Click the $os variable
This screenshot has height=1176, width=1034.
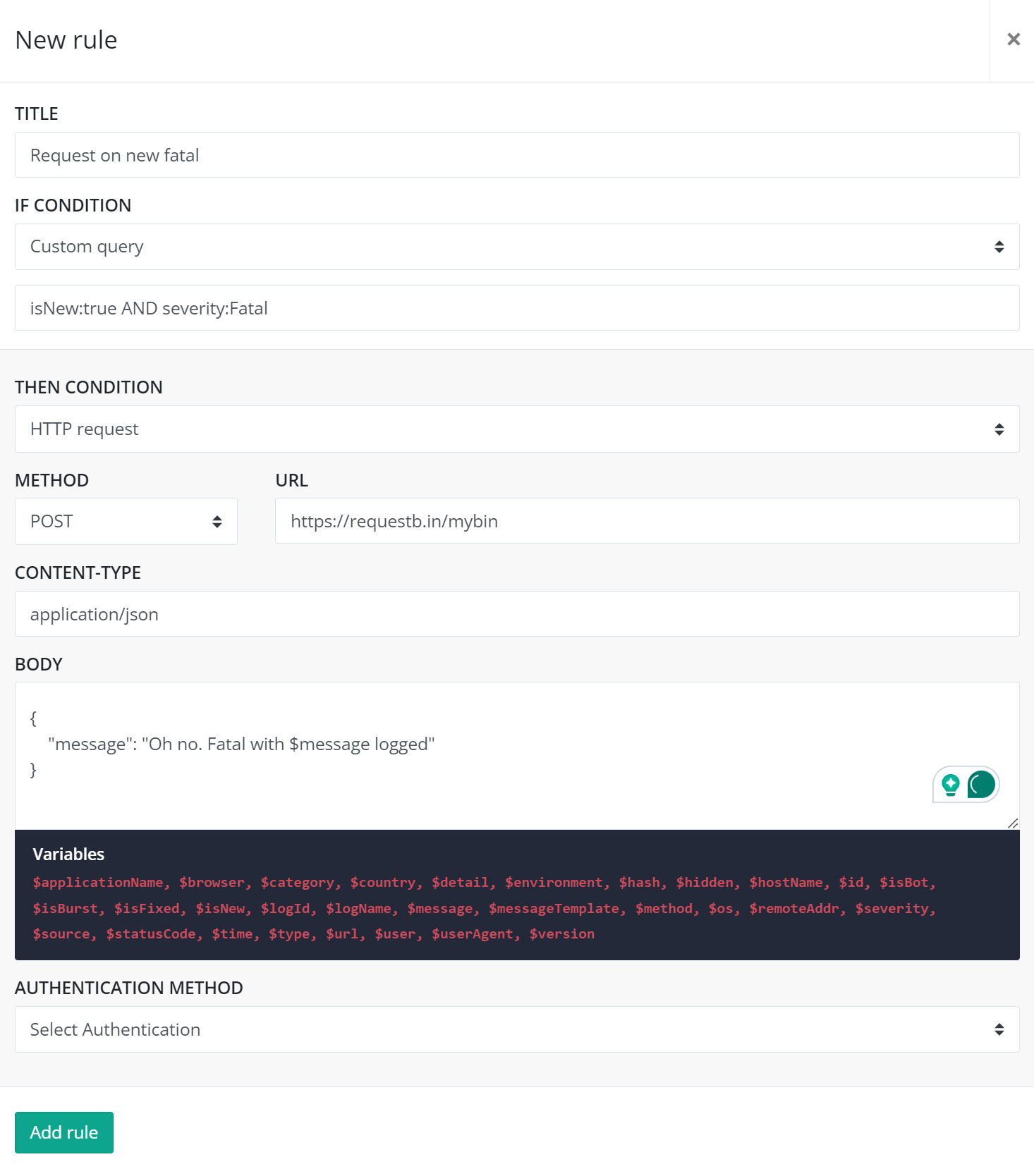721,909
